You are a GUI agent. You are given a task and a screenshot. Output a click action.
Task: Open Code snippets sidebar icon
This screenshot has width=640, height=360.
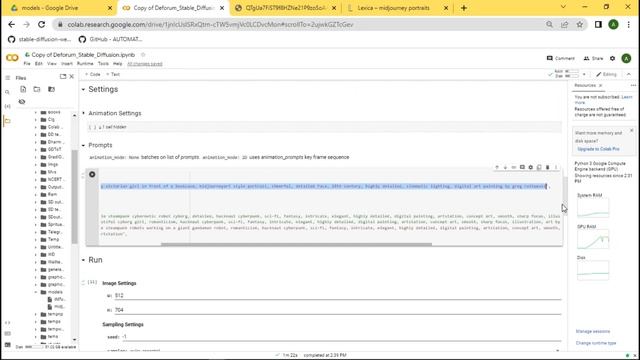coord(7,322)
